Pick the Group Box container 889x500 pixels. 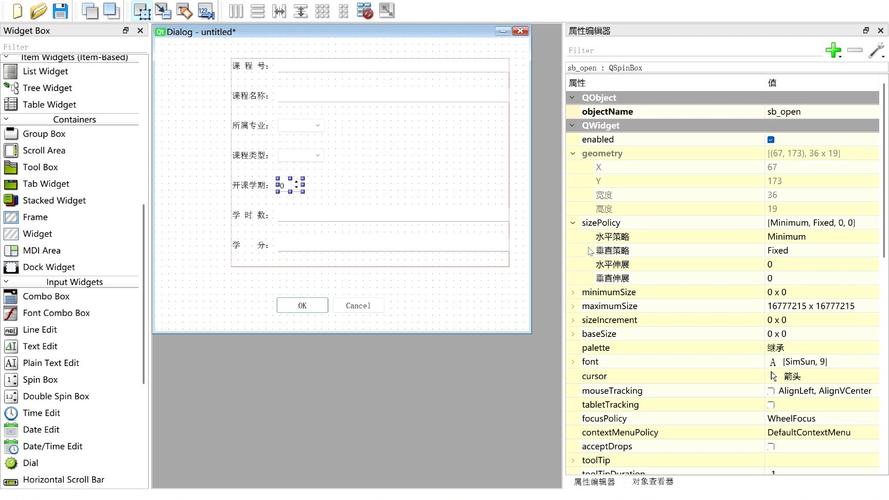(44, 134)
